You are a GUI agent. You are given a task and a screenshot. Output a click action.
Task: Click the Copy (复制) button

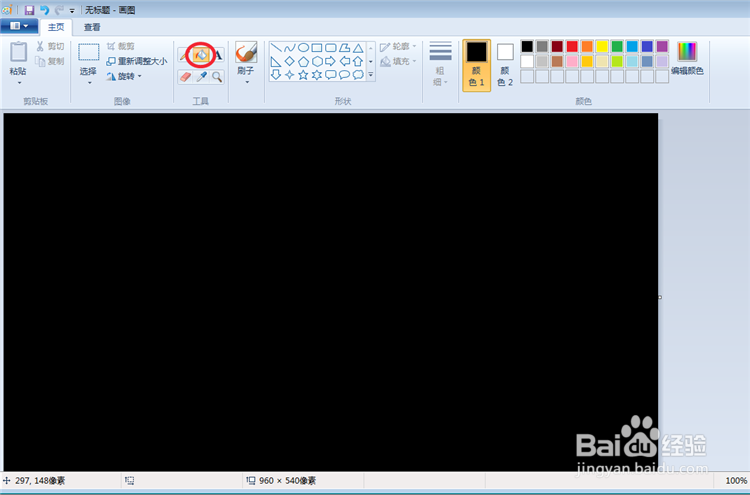pyautogui.click(x=50, y=61)
